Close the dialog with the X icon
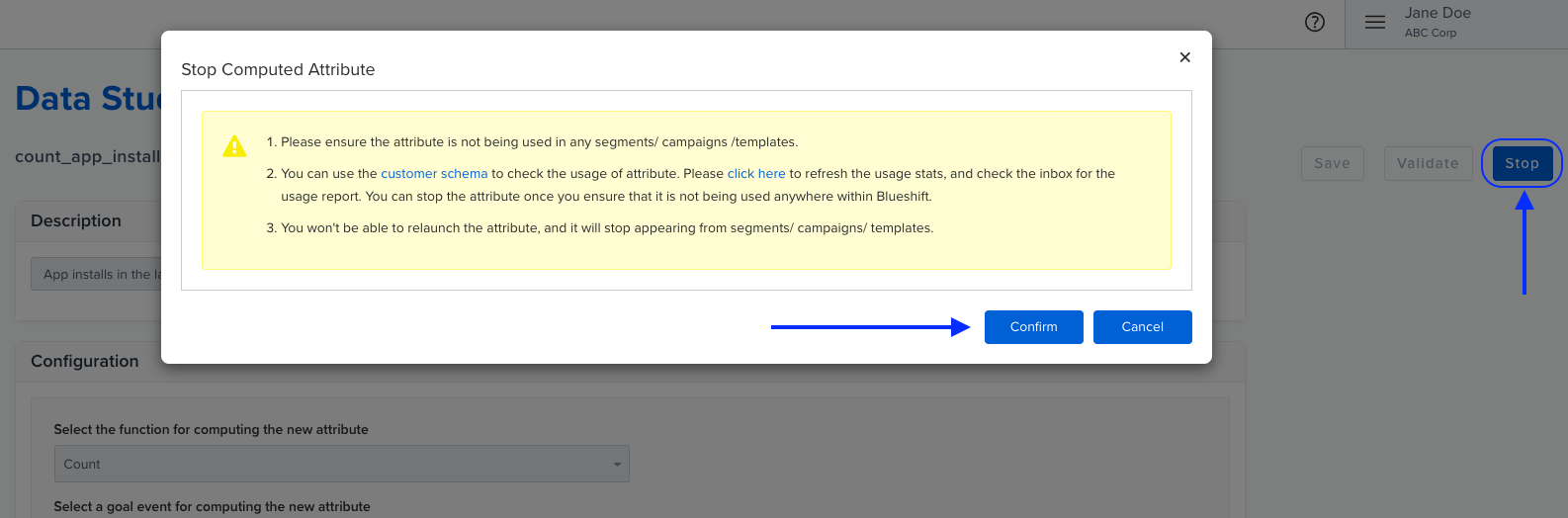The width and height of the screenshot is (1568, 518). pyautogui.click(x=1184, y=57)
